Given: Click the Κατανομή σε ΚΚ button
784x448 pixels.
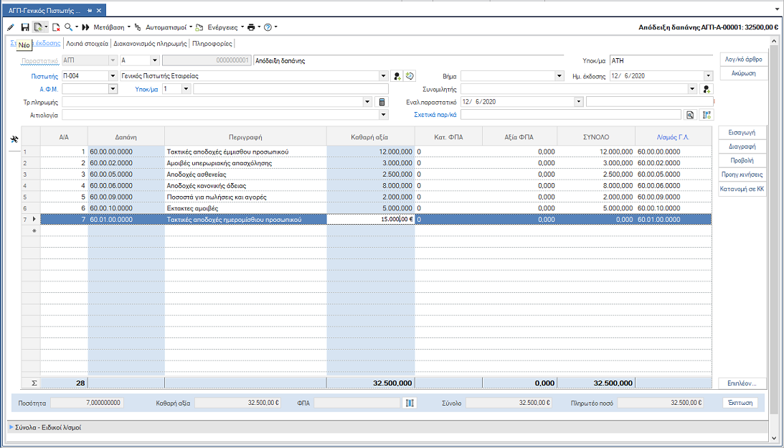Looking at the screenshot, I should pyautogui.click(x=742, y=189).
